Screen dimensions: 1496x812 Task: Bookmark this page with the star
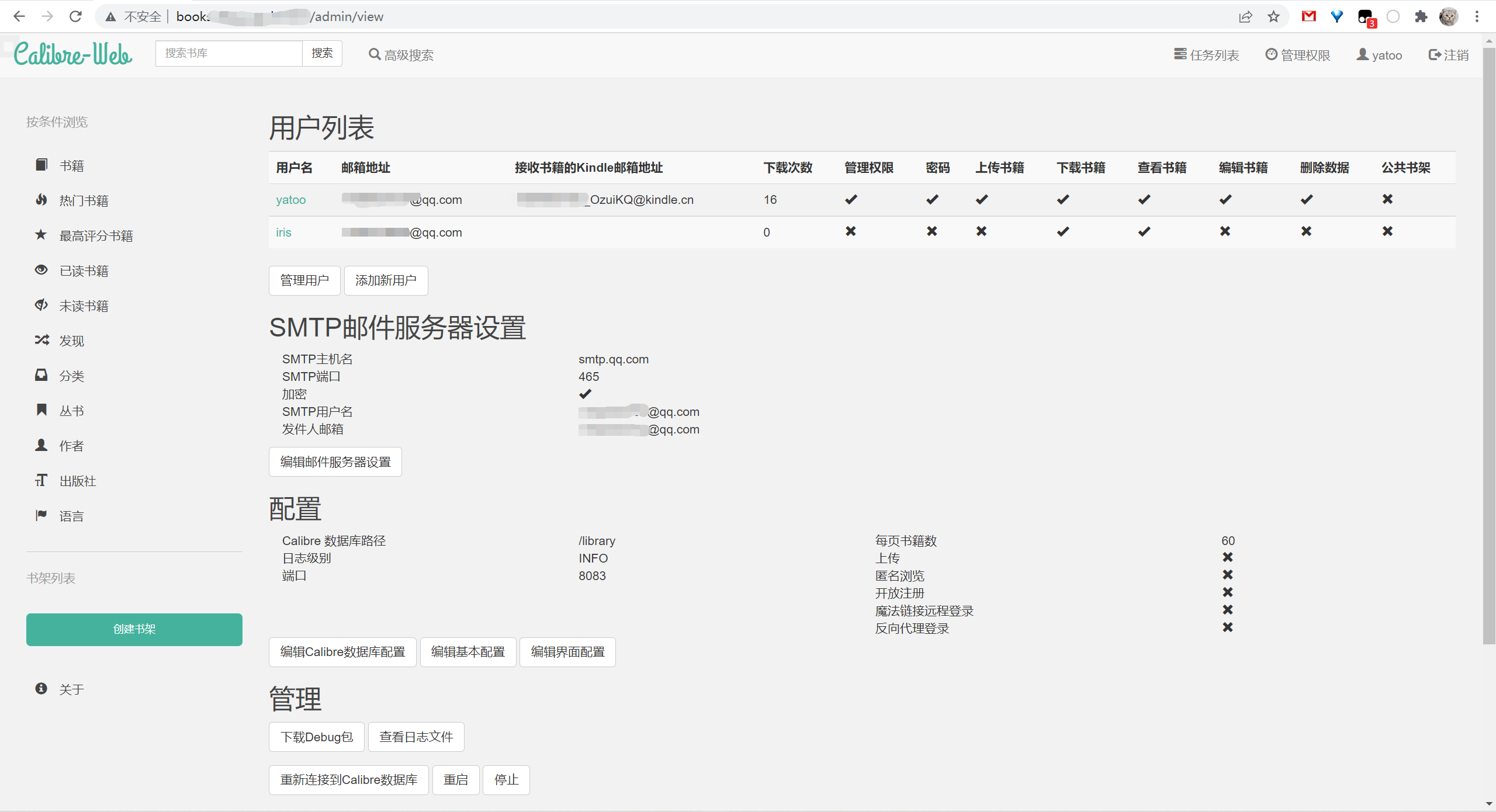[1273, 16]
